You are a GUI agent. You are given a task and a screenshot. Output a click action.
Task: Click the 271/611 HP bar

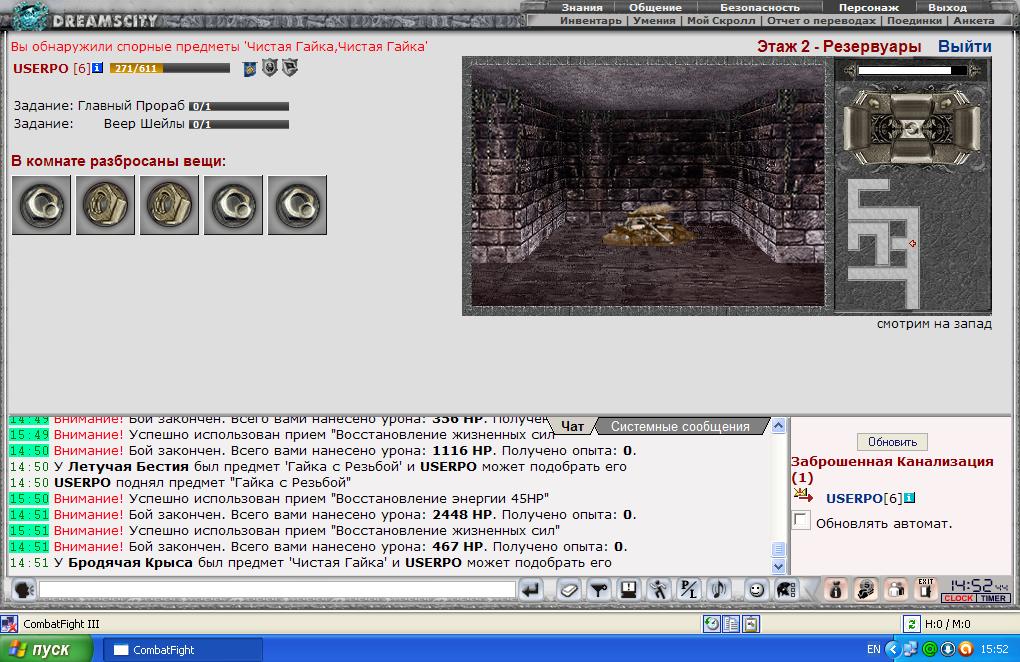(x=169, y=68)
